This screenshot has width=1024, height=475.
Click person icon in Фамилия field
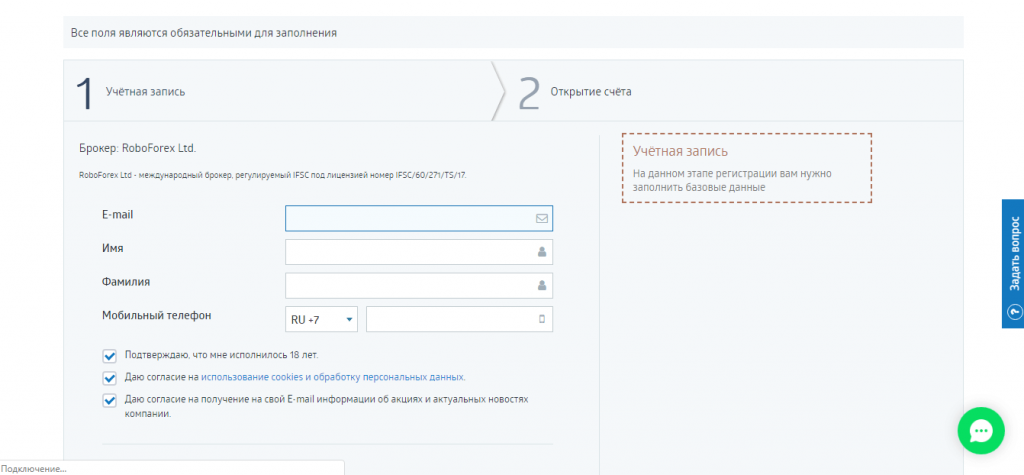542,285
